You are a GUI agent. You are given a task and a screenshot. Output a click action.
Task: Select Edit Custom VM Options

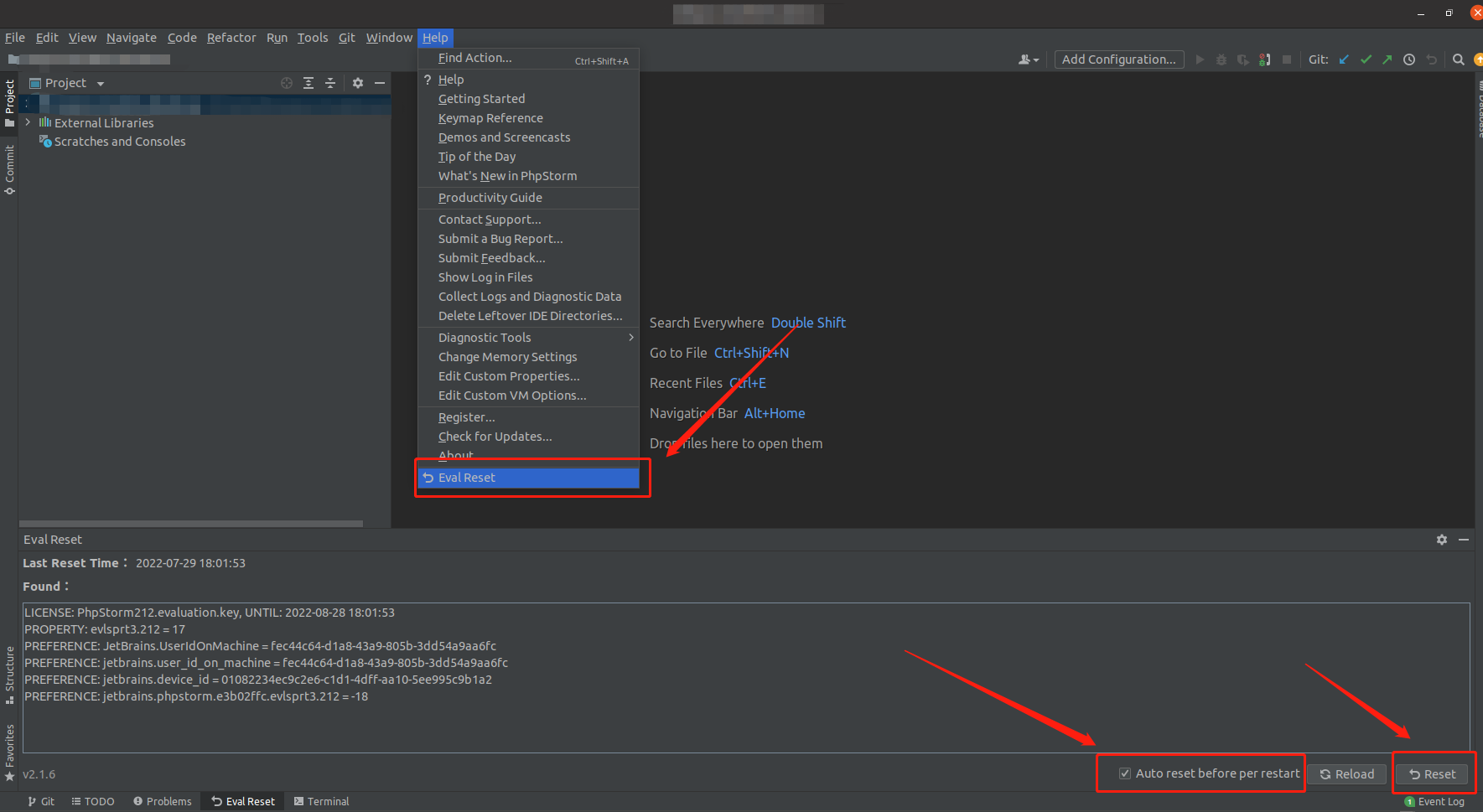pyautogui.click(x=528, y=396)
